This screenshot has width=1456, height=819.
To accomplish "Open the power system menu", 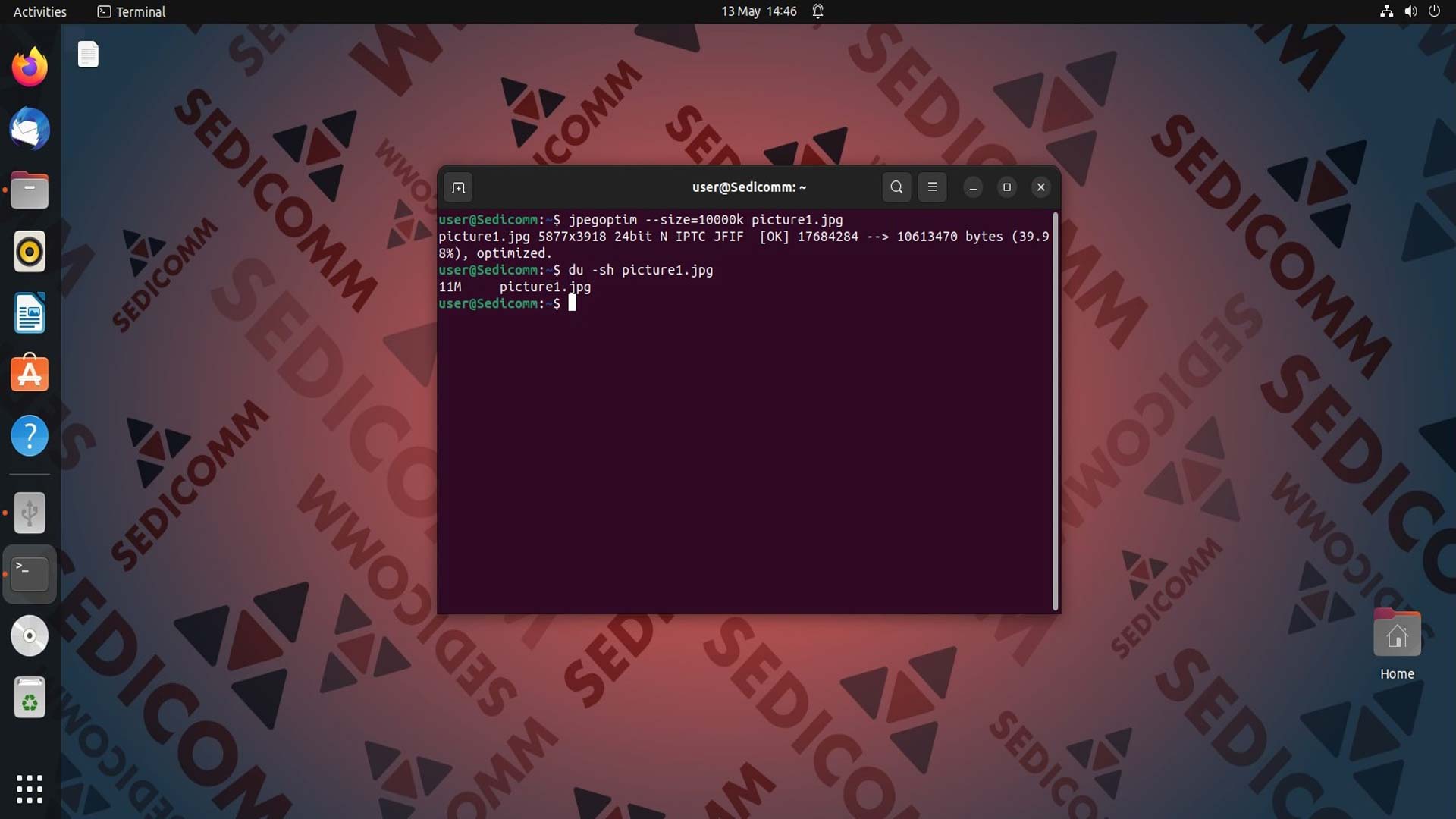I will coord(1434,11).
